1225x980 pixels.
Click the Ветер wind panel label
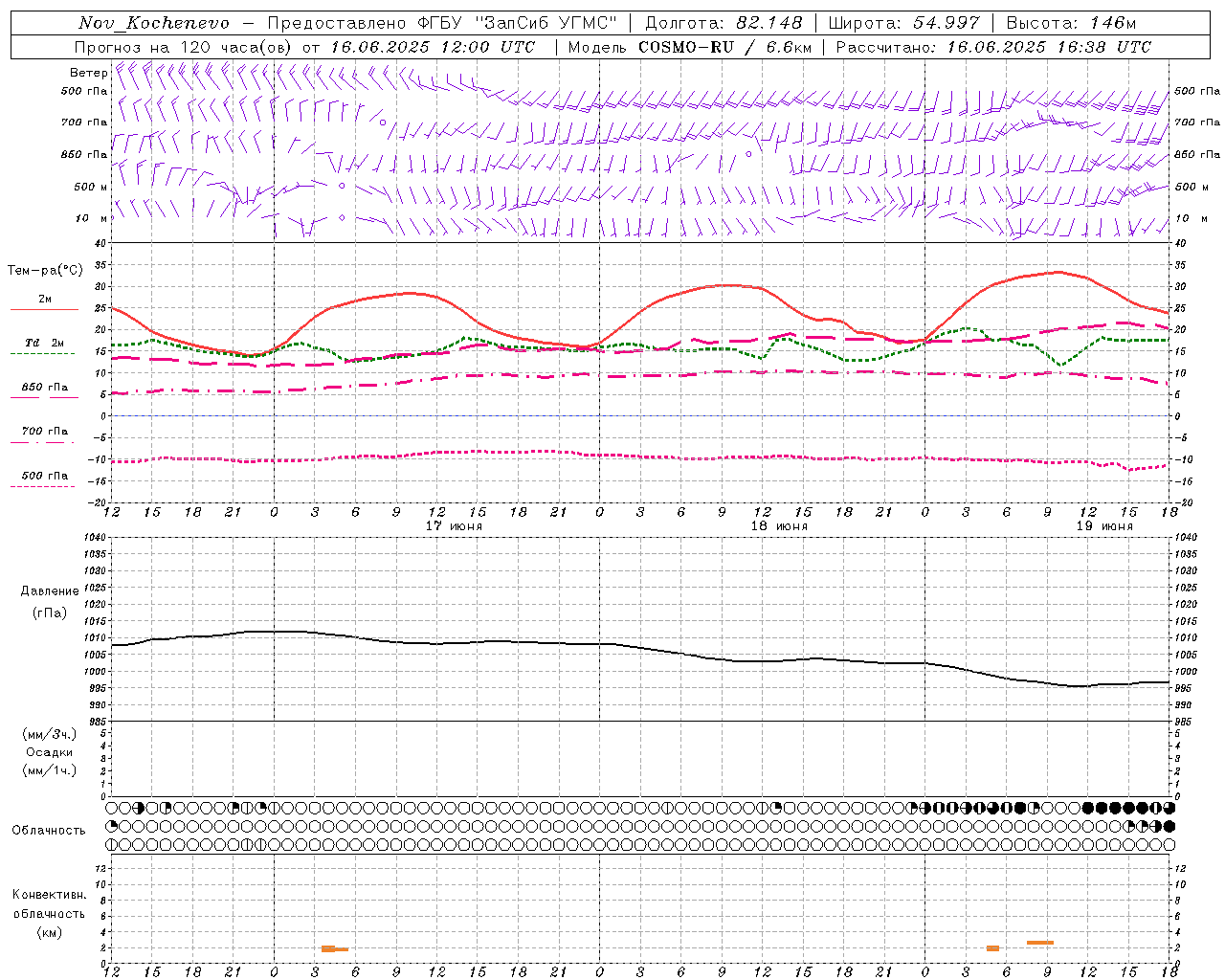pos(88,73)
